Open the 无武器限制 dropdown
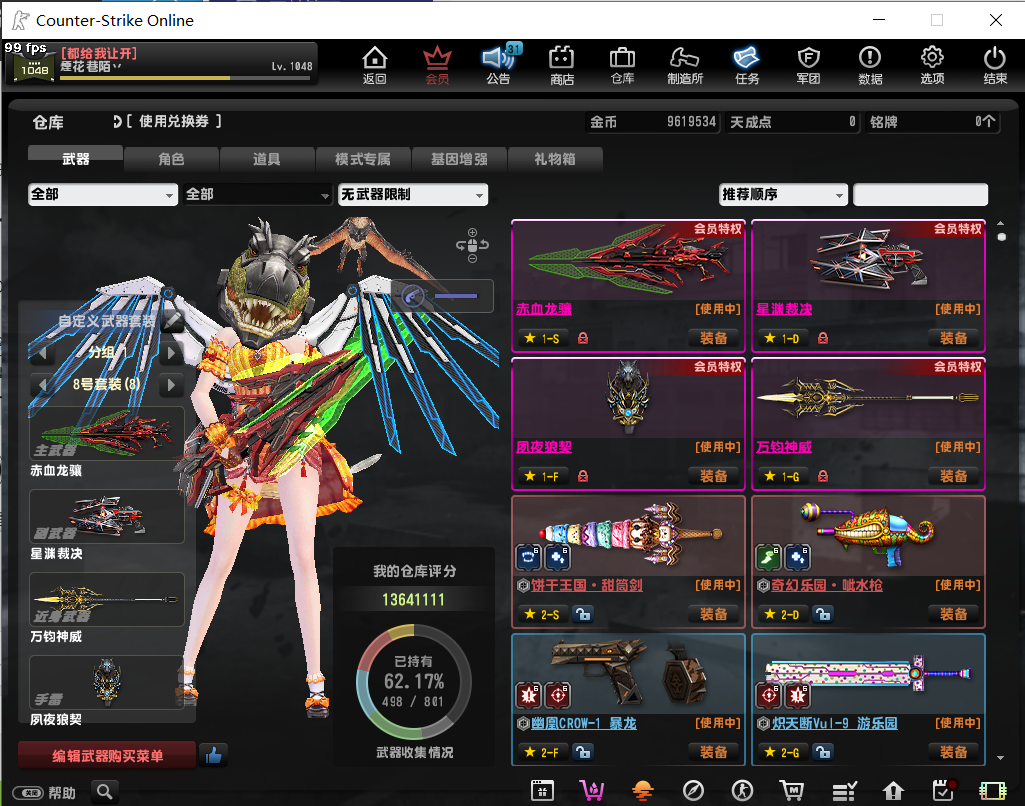This screenshot has height=806, width=1025. click(x=412, y=194)
